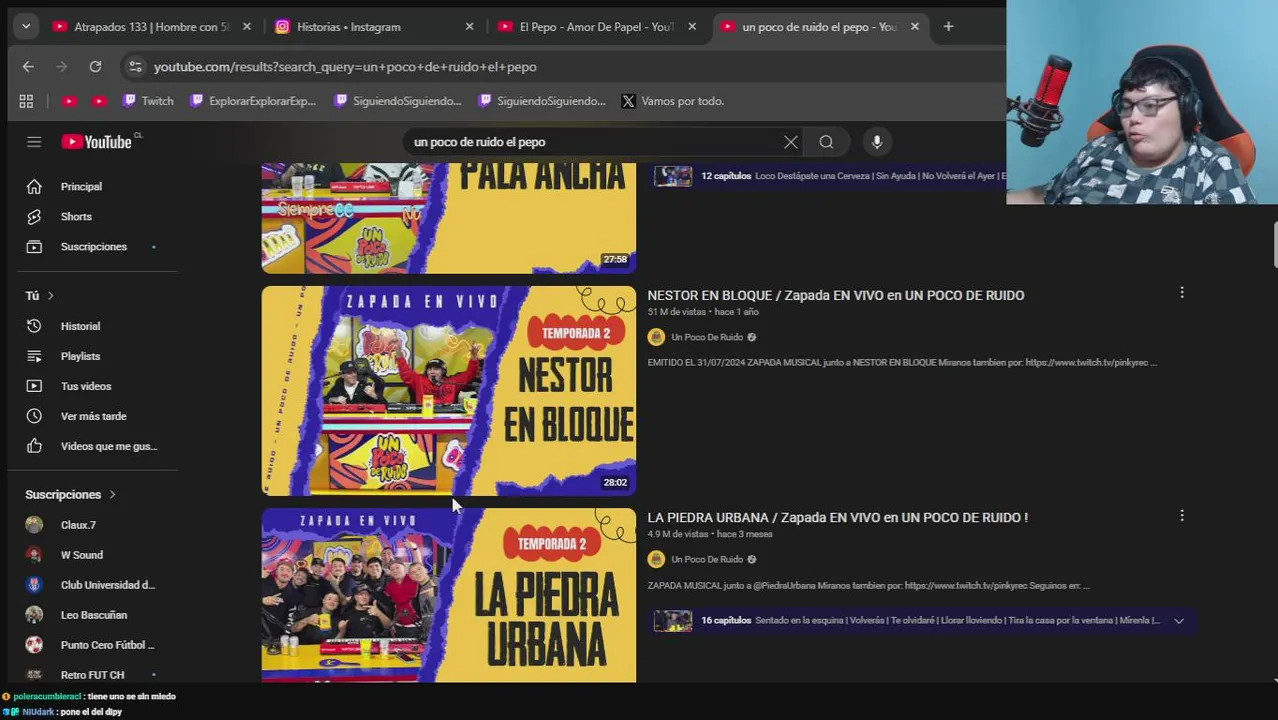Expand the Suscripciones section header
This screenshot has width=1278, height=720.
(x=70, y=495)
